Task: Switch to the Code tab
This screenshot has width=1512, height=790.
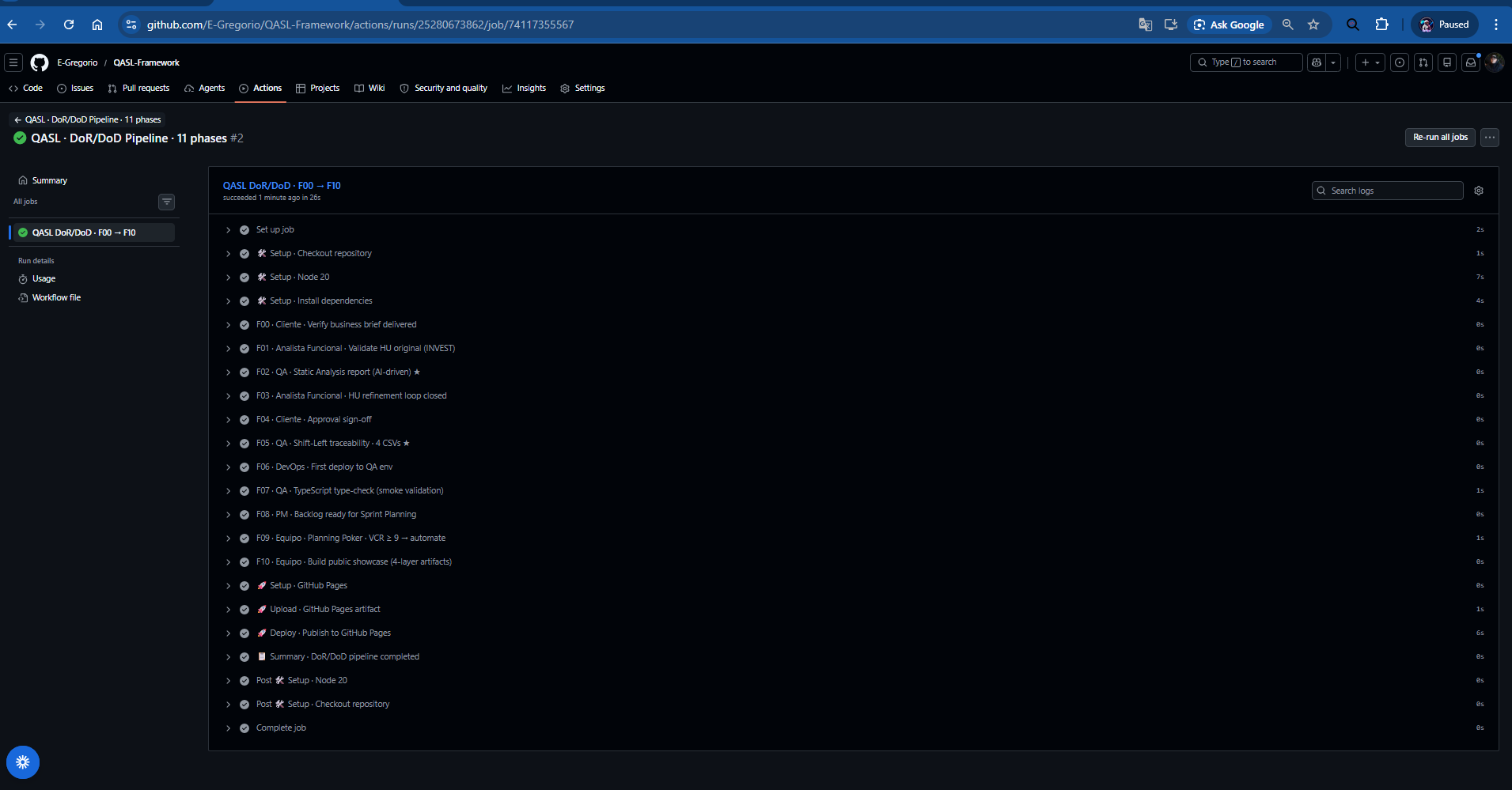Action: coord(25,88)
